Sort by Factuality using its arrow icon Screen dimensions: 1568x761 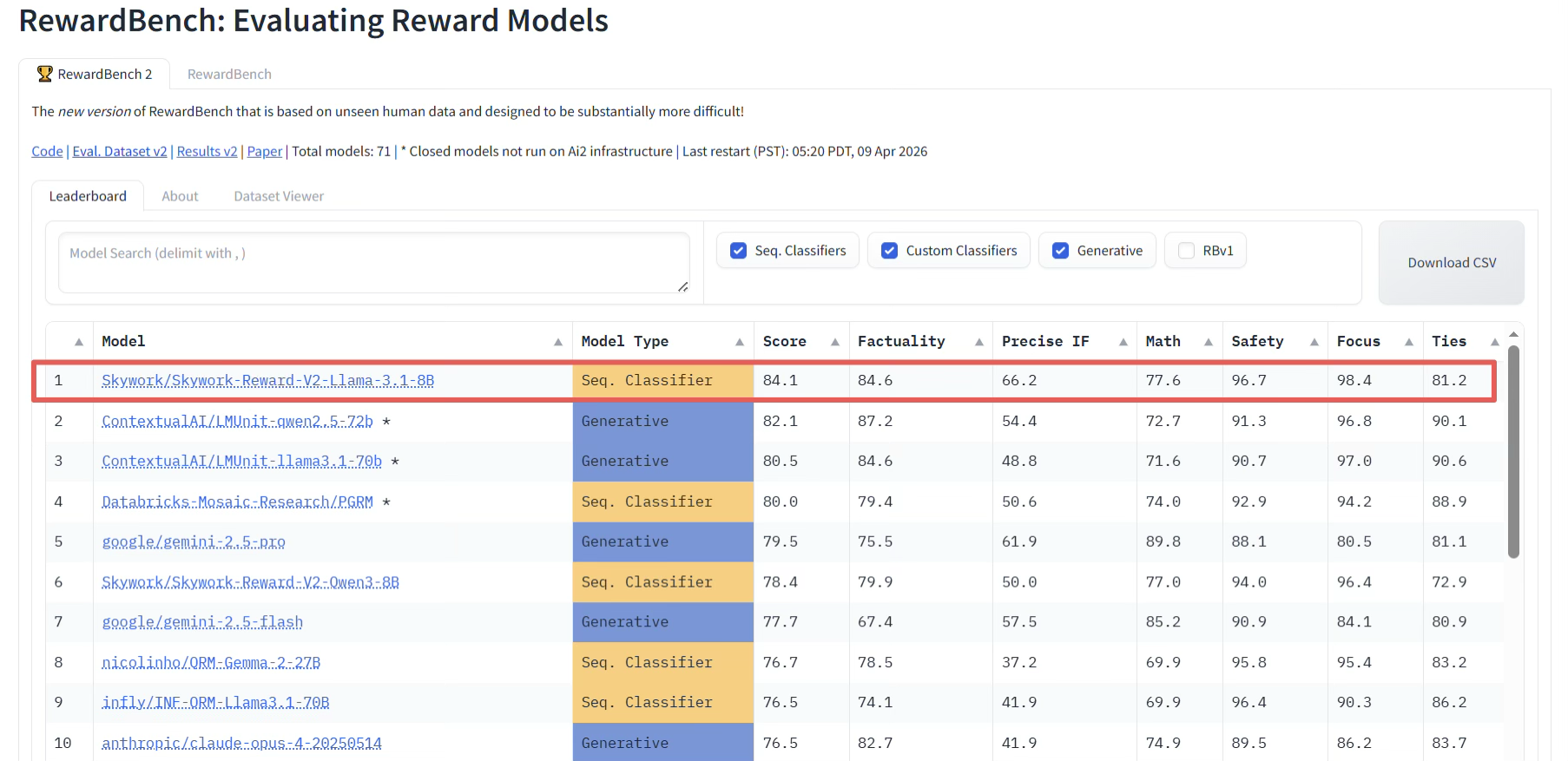coord(978,342)
